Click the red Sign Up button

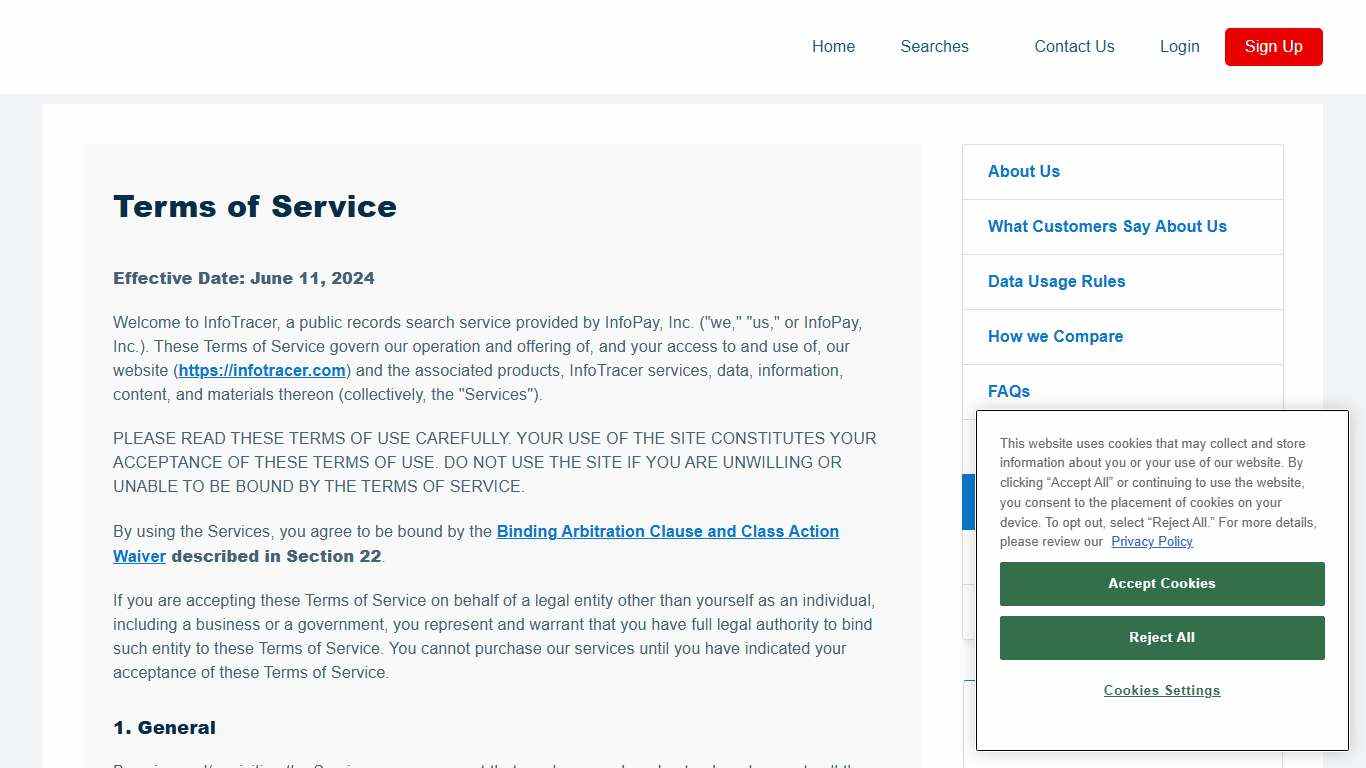coord(1273,46)
